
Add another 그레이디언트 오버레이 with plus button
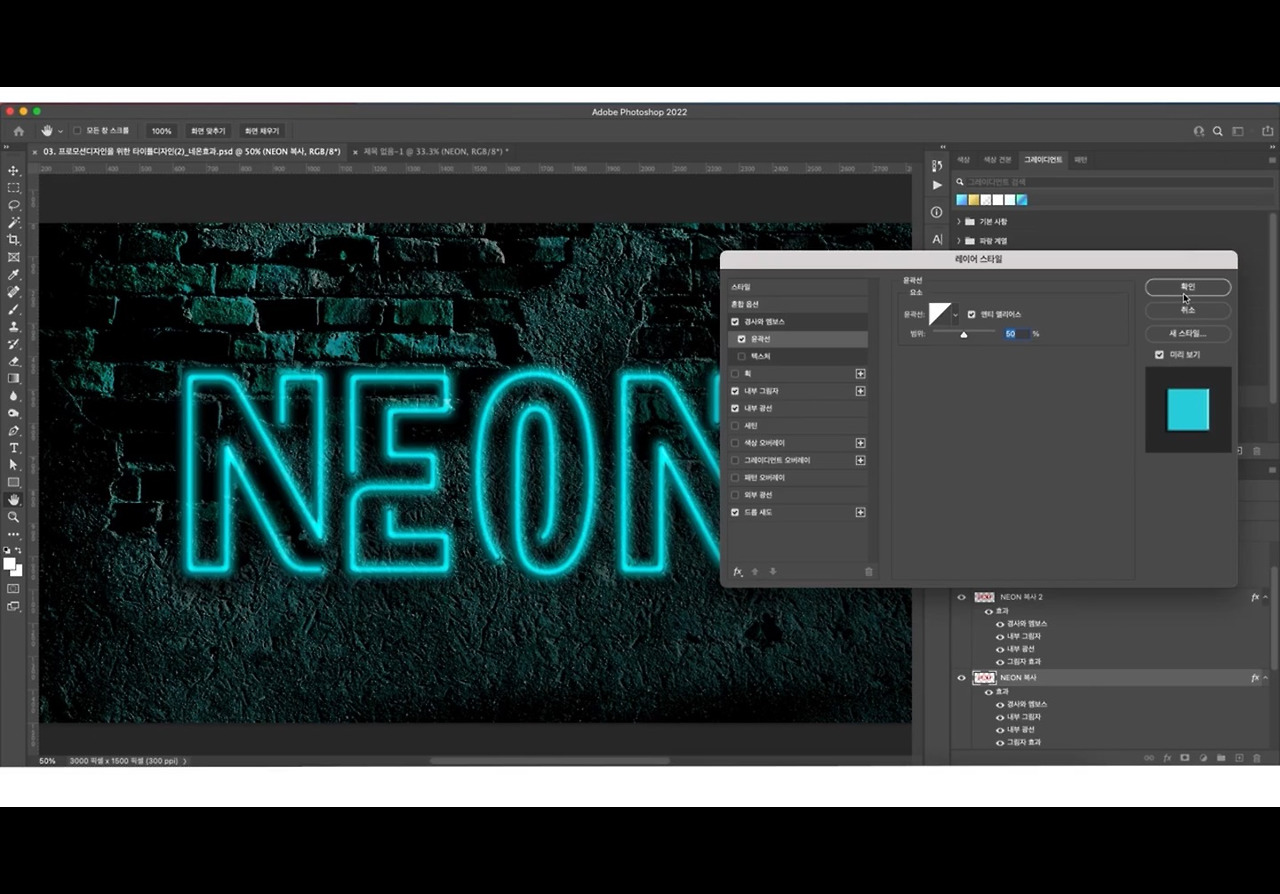(x=860, y=460)
